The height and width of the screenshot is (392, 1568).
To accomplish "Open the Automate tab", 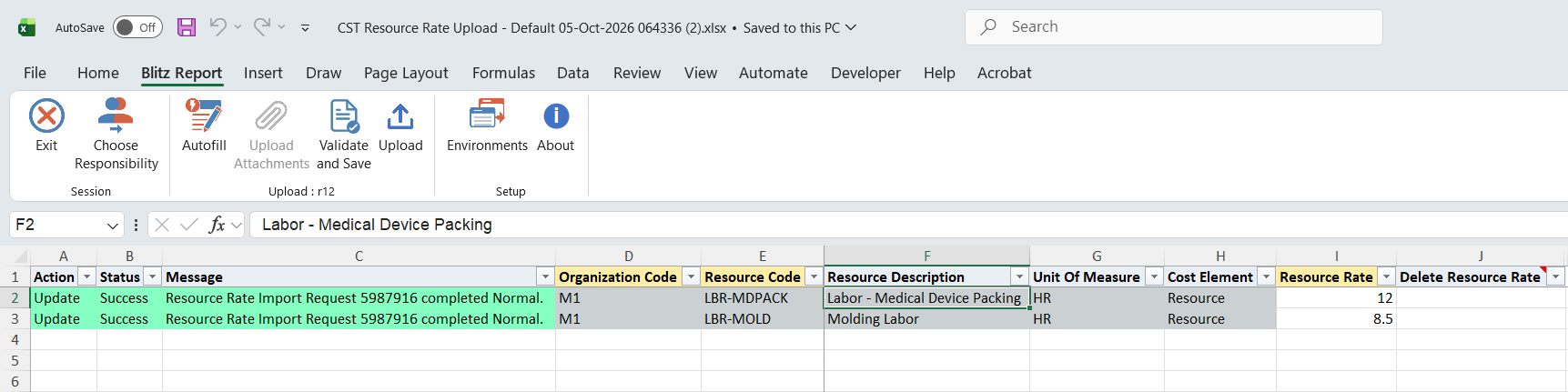I will [x=774, y=73].
